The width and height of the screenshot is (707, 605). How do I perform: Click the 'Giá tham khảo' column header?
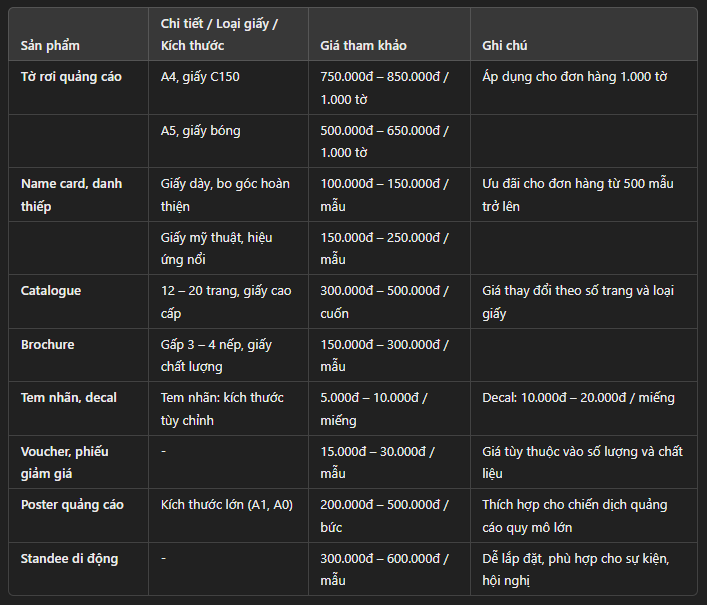point(363,46)
